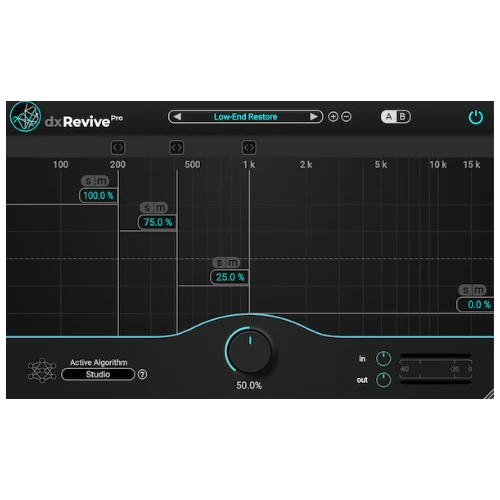Click the 100 frequency label
The width and height of the screenshot is (500, 500).
pos(60,165)
